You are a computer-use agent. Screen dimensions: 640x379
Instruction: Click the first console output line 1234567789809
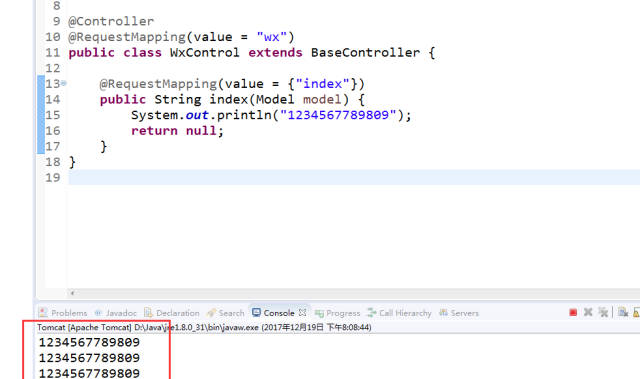89,342
